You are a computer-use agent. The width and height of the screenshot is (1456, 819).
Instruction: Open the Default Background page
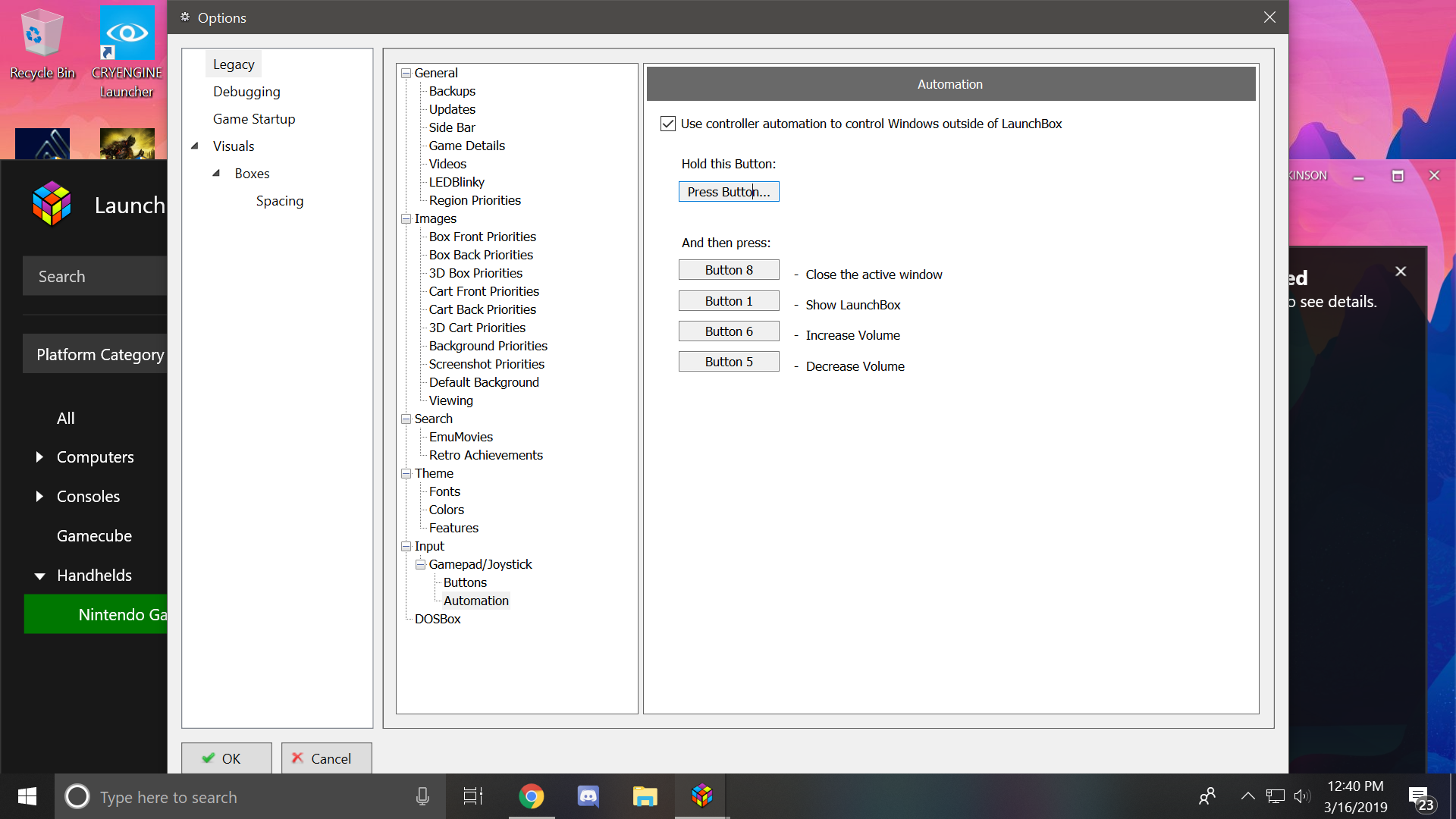484,382
